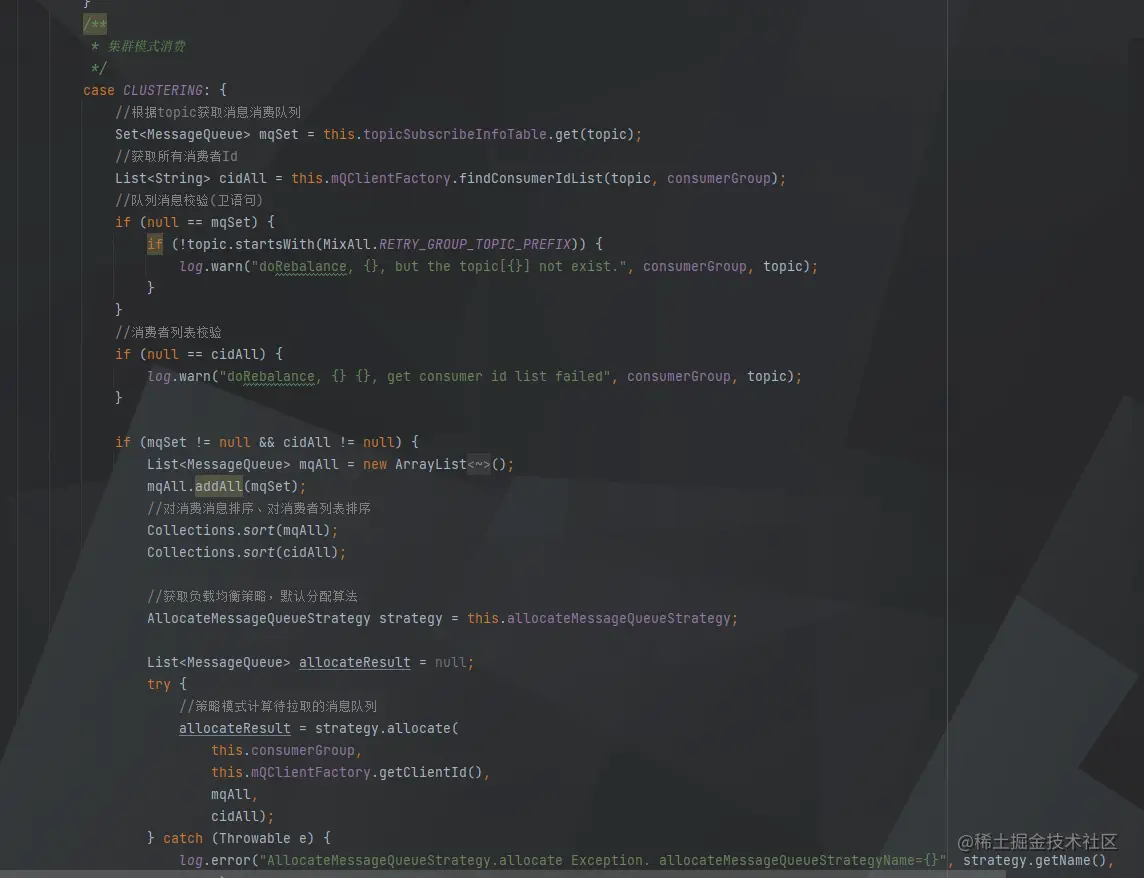
Task: Click the highlighted 'if' before !topic.startsWith
Action: click(x=155, y=244)
